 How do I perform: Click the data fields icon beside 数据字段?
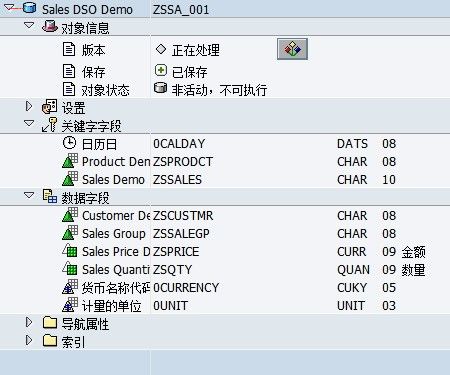(50, 196)
